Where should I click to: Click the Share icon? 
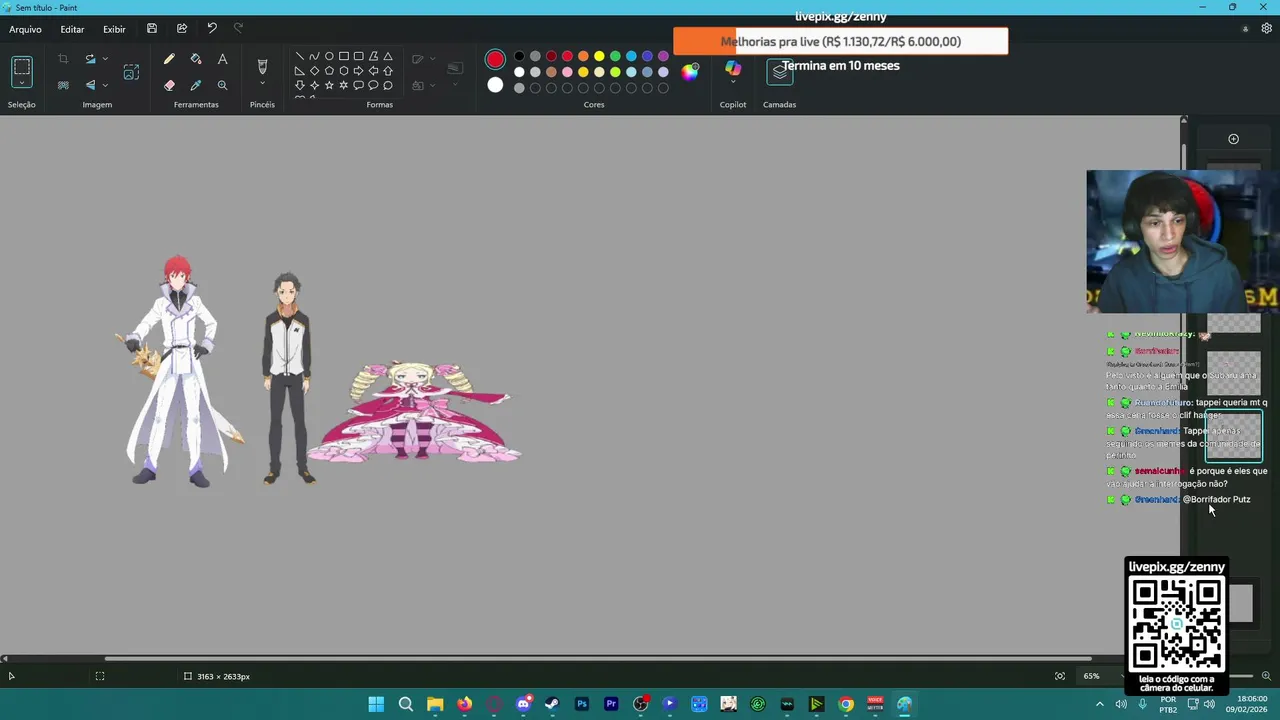point(182,29)
